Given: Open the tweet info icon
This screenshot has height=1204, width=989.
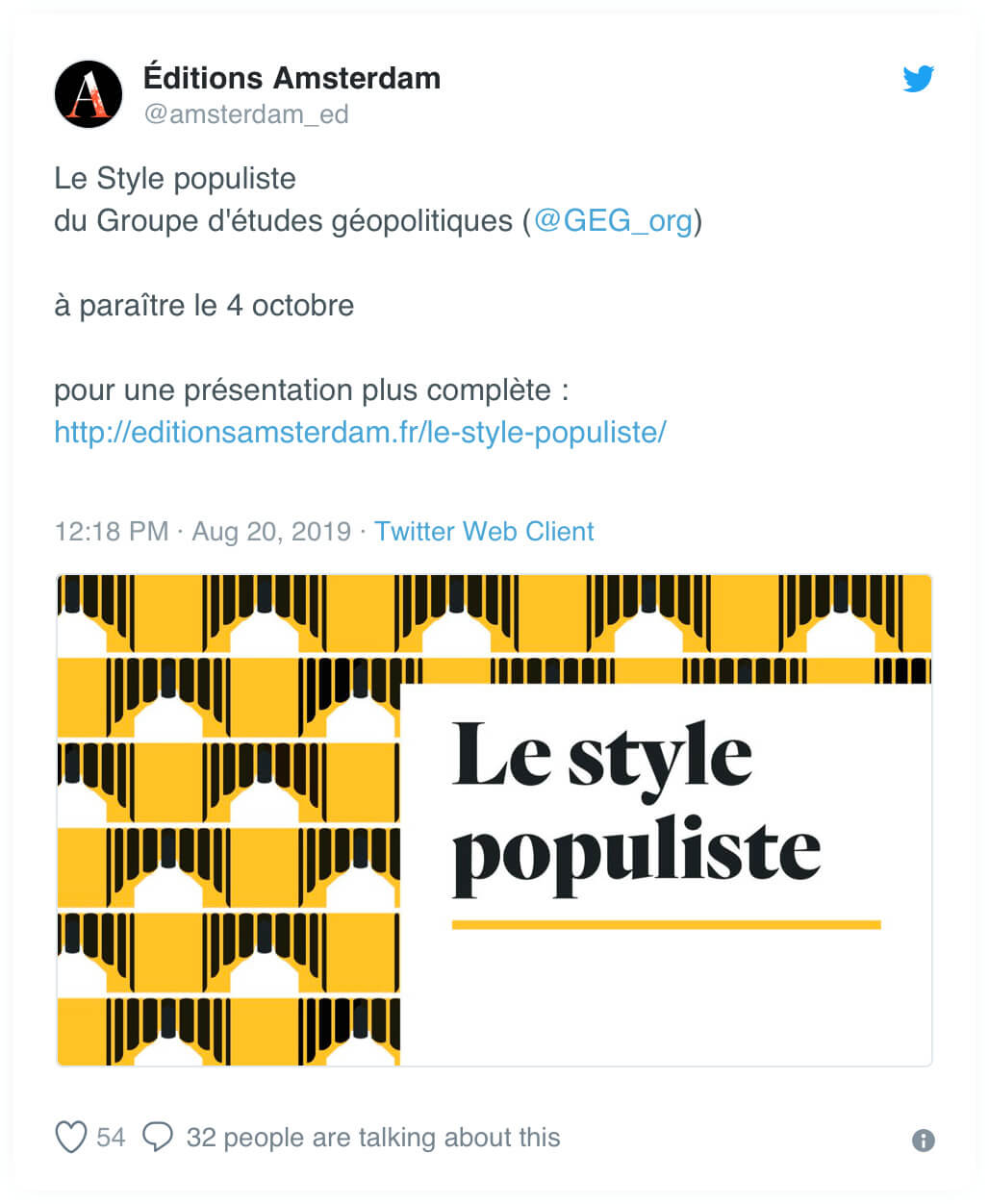Looking at the screenshot, I should tap(923, 1141).
